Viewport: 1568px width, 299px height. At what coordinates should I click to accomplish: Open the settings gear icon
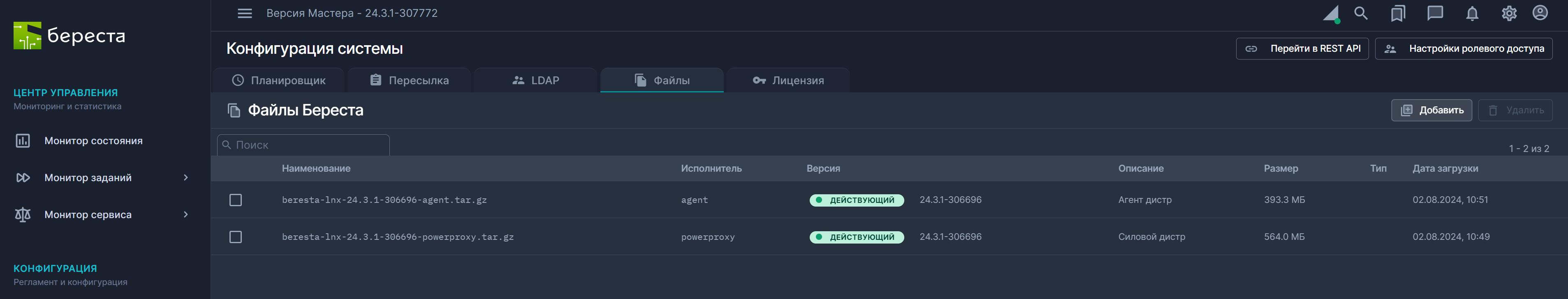[1508, 14]
